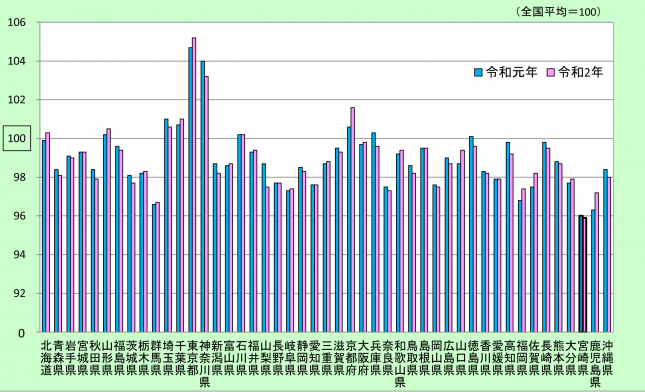Image resolution: width=645 pixels, height=392 pixels.
Task: Click the boxed 100 axis label
Action: pos(16,138)
